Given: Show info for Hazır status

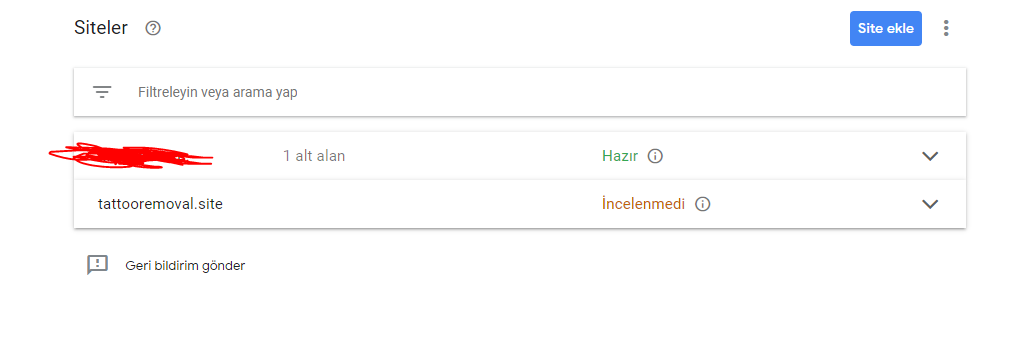Looking at the screenshot, I should [655, 156].
